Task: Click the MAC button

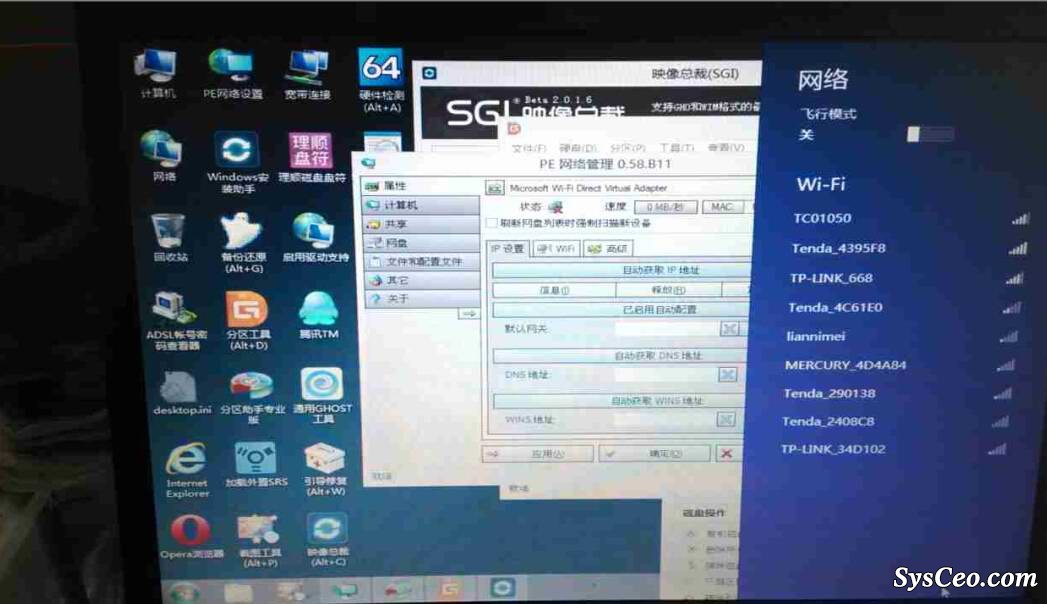Action: [x=721, y=207]
